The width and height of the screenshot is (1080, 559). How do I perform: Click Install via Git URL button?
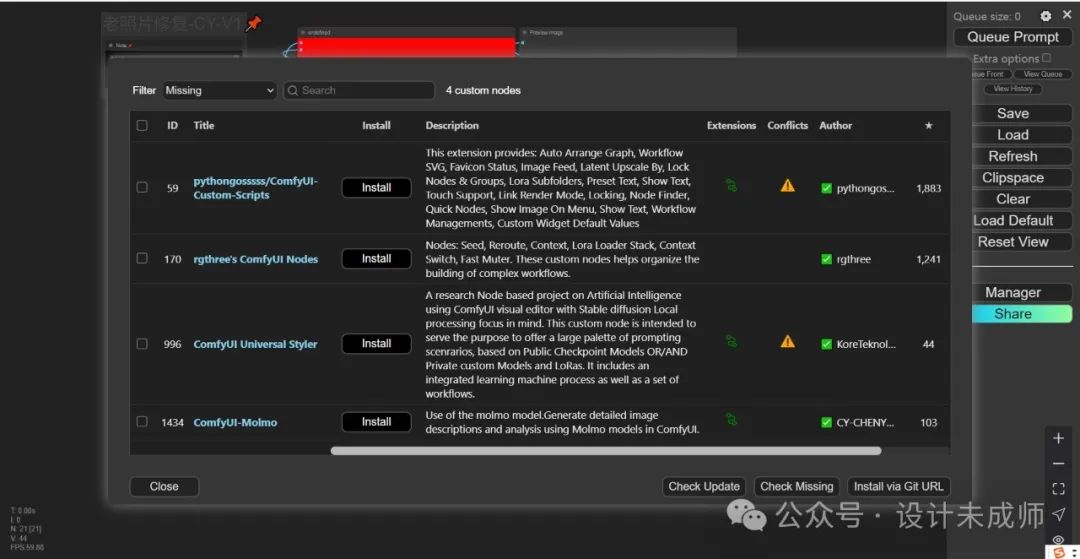899,486
